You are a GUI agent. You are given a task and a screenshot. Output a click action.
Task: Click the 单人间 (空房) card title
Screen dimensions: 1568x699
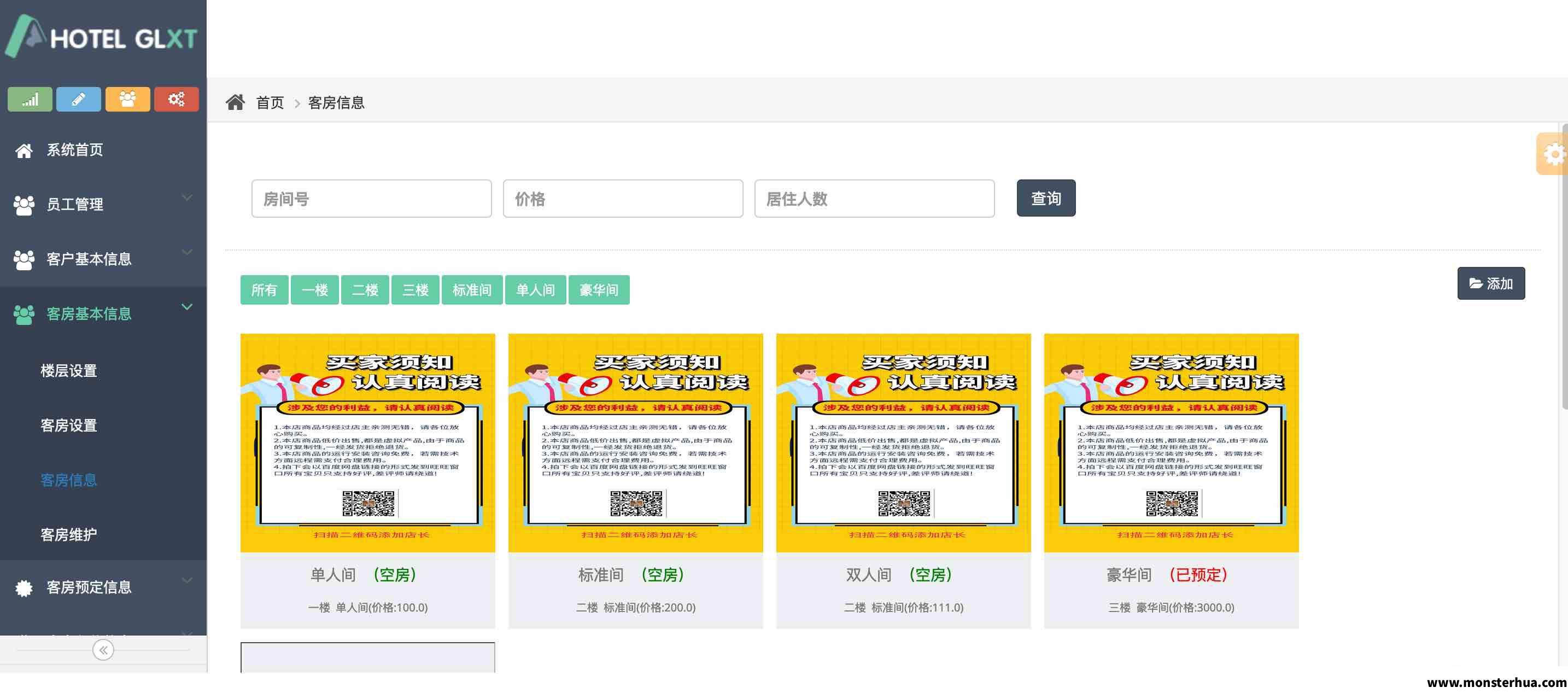coord(364,575)
